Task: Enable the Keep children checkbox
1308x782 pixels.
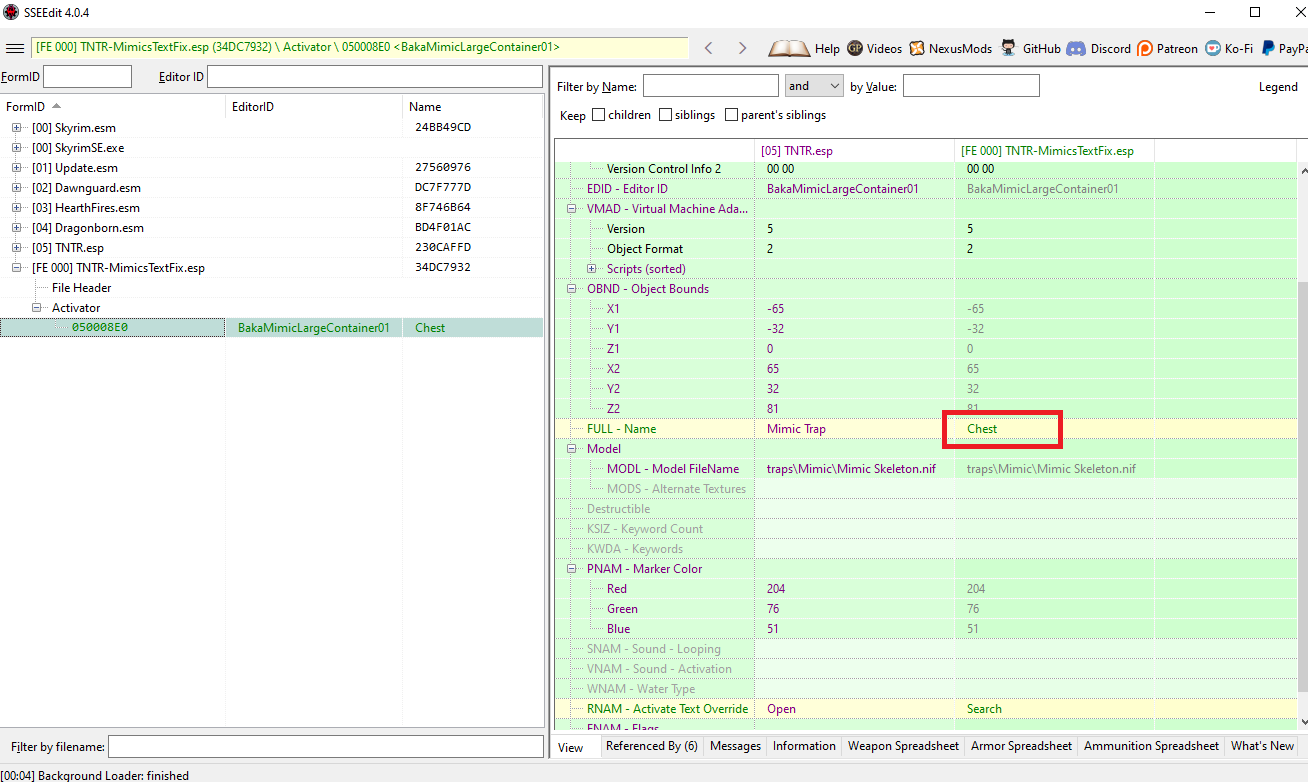Action: pos(599,115)
